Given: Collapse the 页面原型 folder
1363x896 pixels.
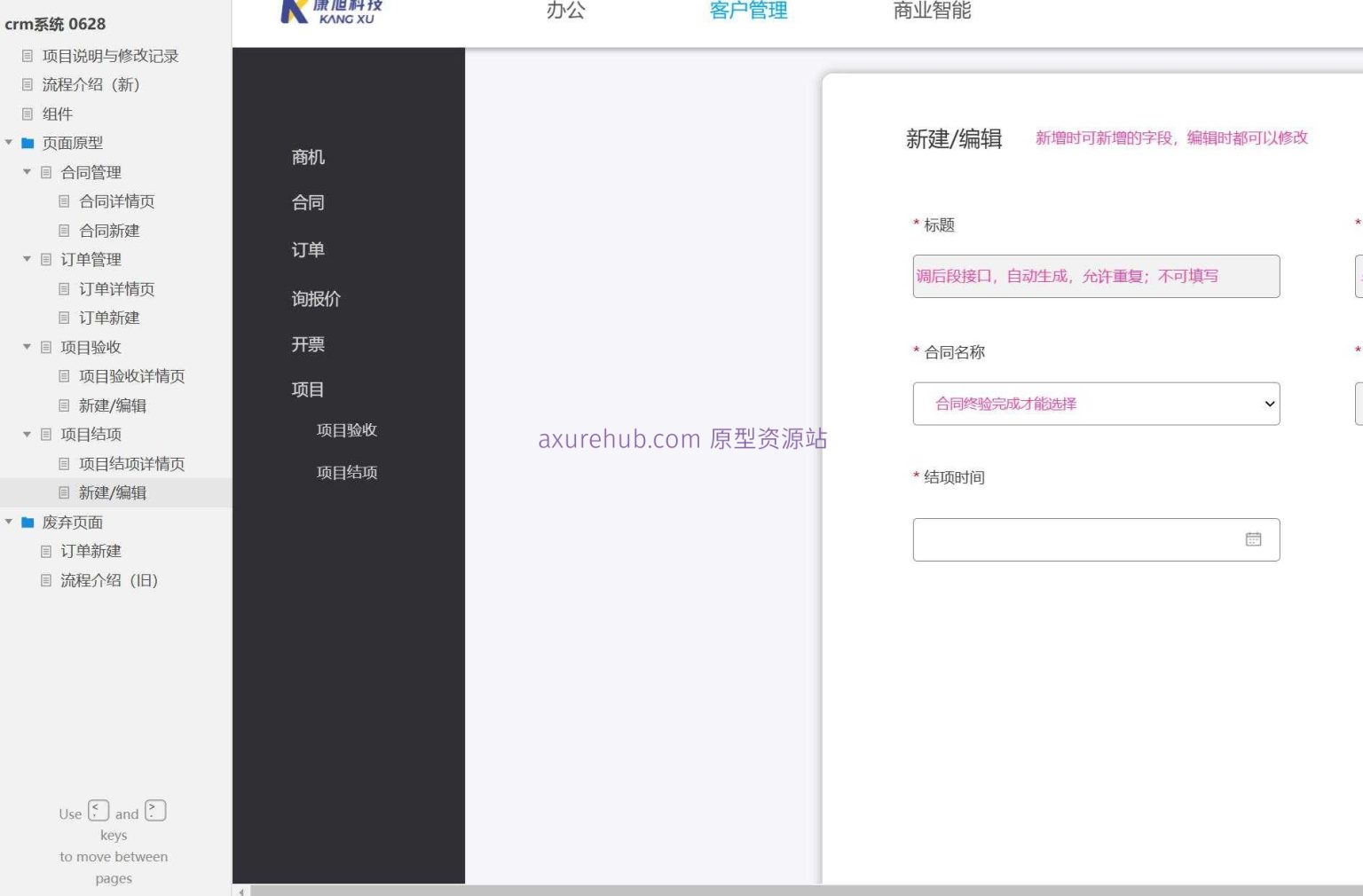Looking at the screenshot, I should pos(9,142).
